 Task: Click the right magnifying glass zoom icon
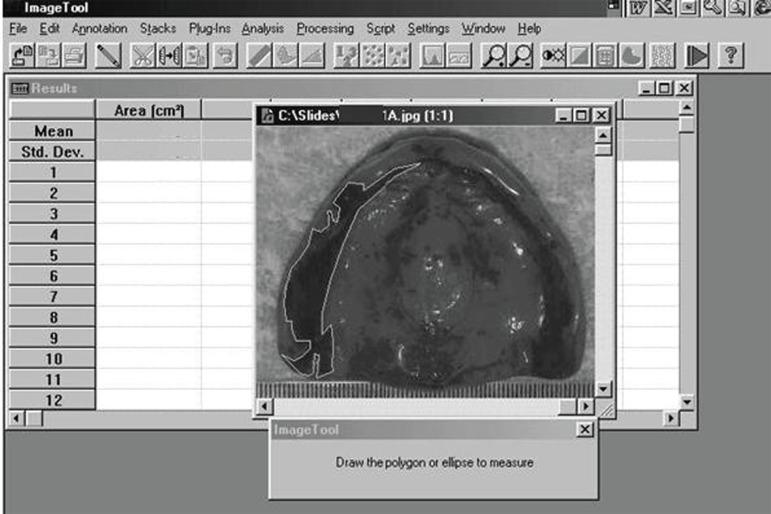pyautogui.click(x=520, y=57)
